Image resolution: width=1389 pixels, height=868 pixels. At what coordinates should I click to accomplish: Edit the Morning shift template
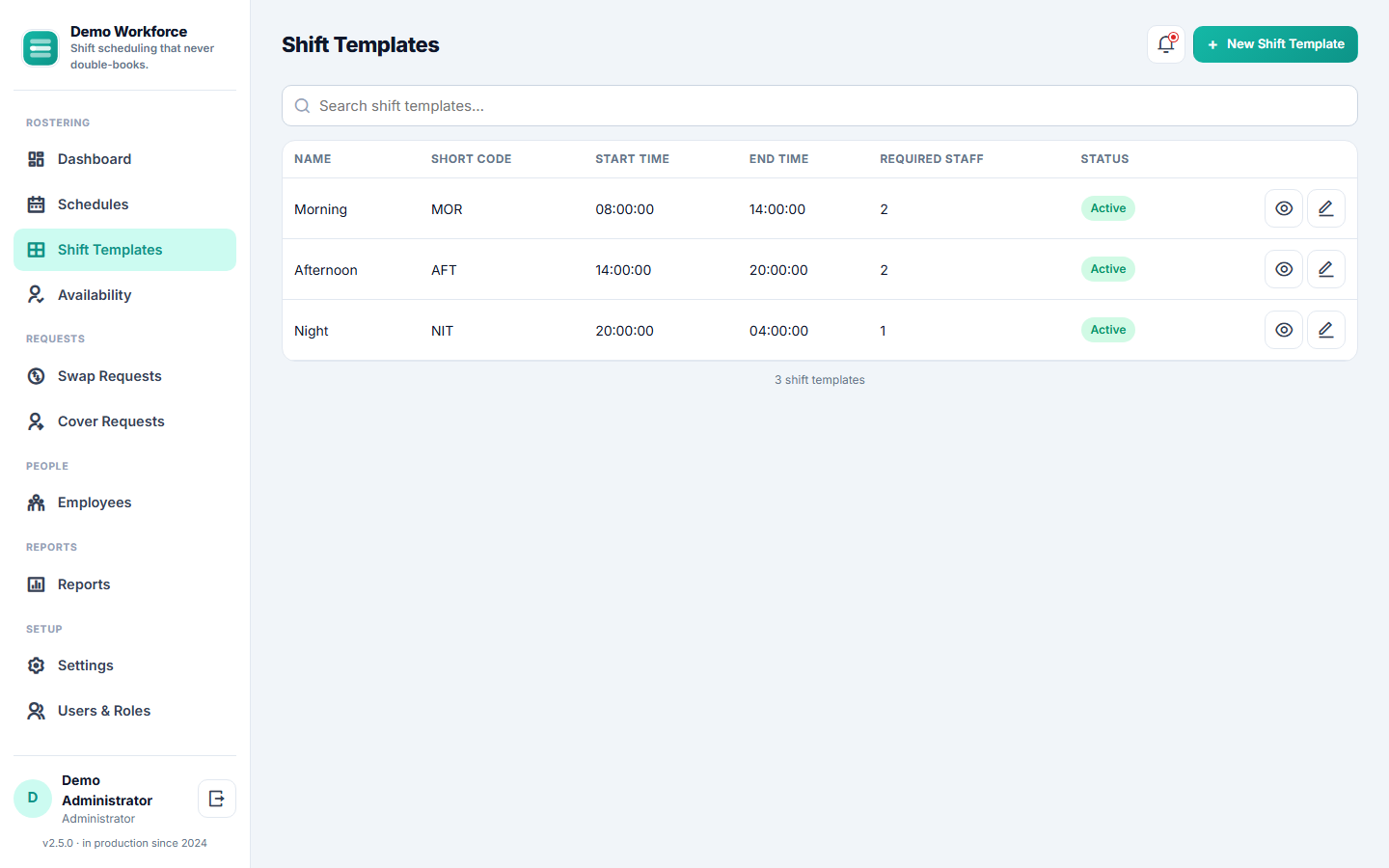(x=1326, y=208)
